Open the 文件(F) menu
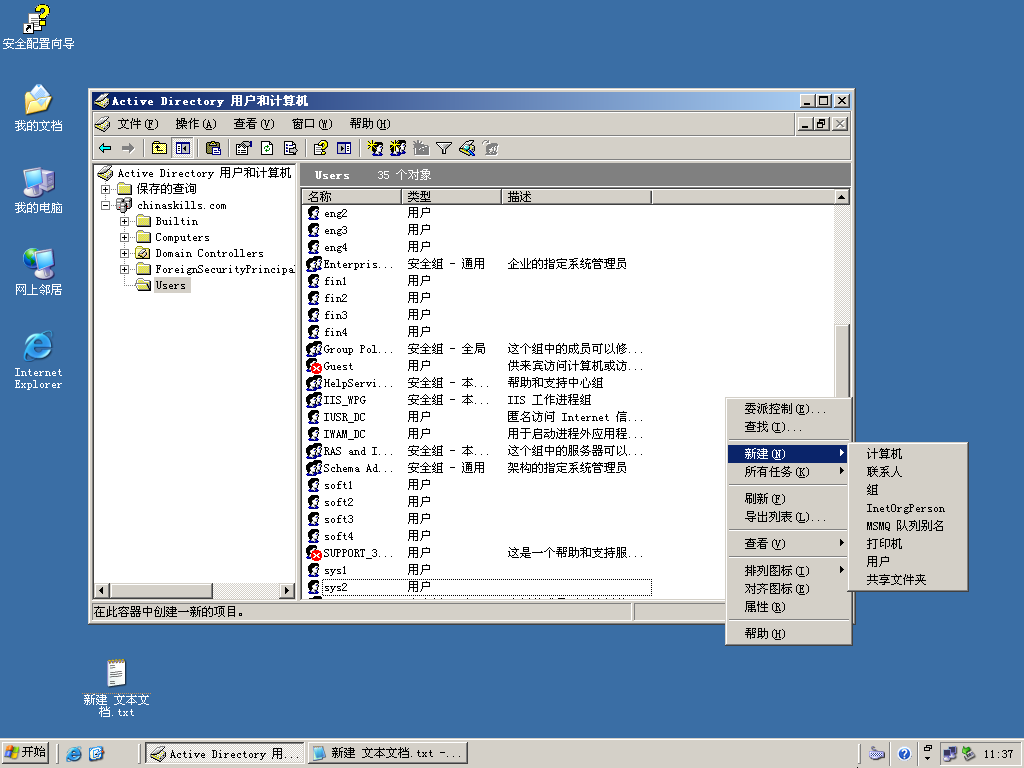 [137, 124]
